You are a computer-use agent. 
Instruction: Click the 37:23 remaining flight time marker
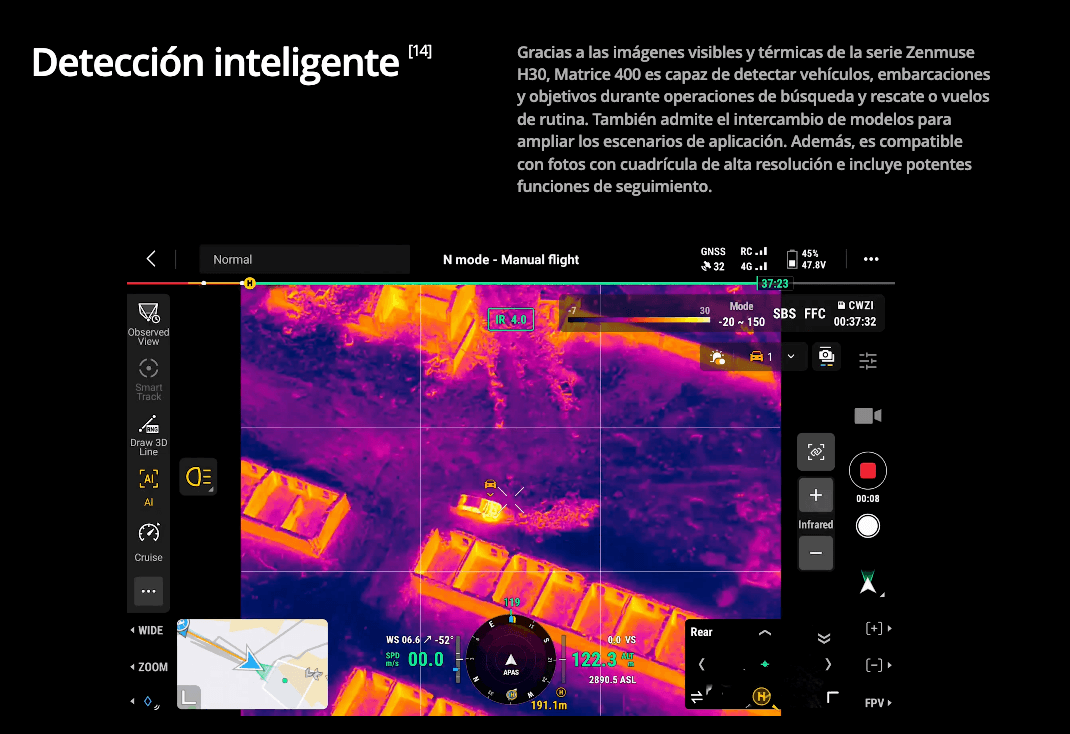coord(775,283)
